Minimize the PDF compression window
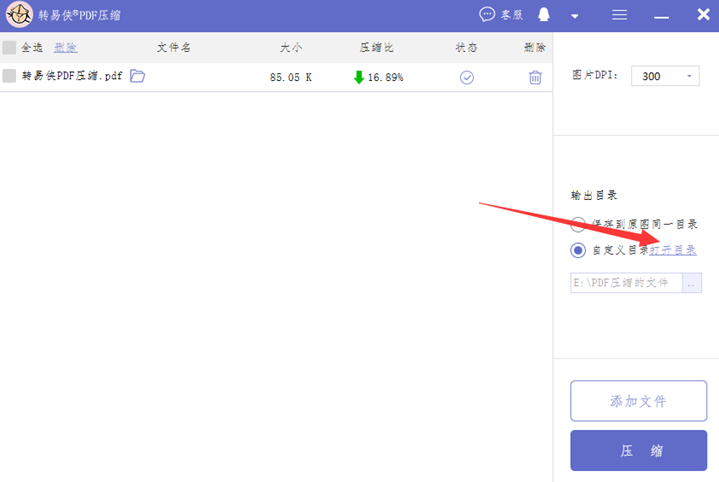 661,17
